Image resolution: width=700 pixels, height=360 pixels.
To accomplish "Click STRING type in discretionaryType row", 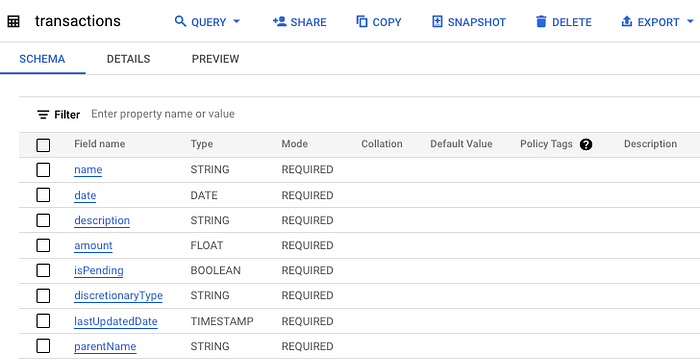I will (x=210, y=296).
